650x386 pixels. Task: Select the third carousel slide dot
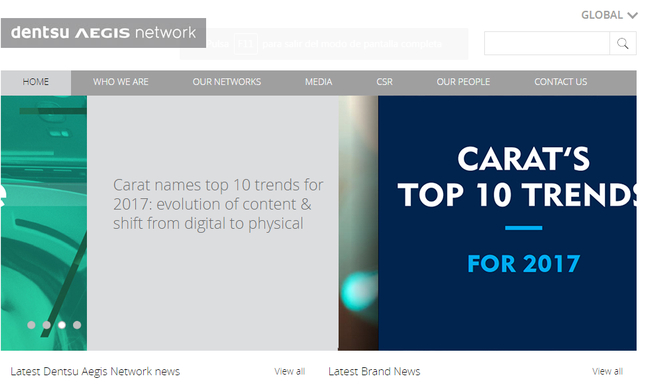62,325
